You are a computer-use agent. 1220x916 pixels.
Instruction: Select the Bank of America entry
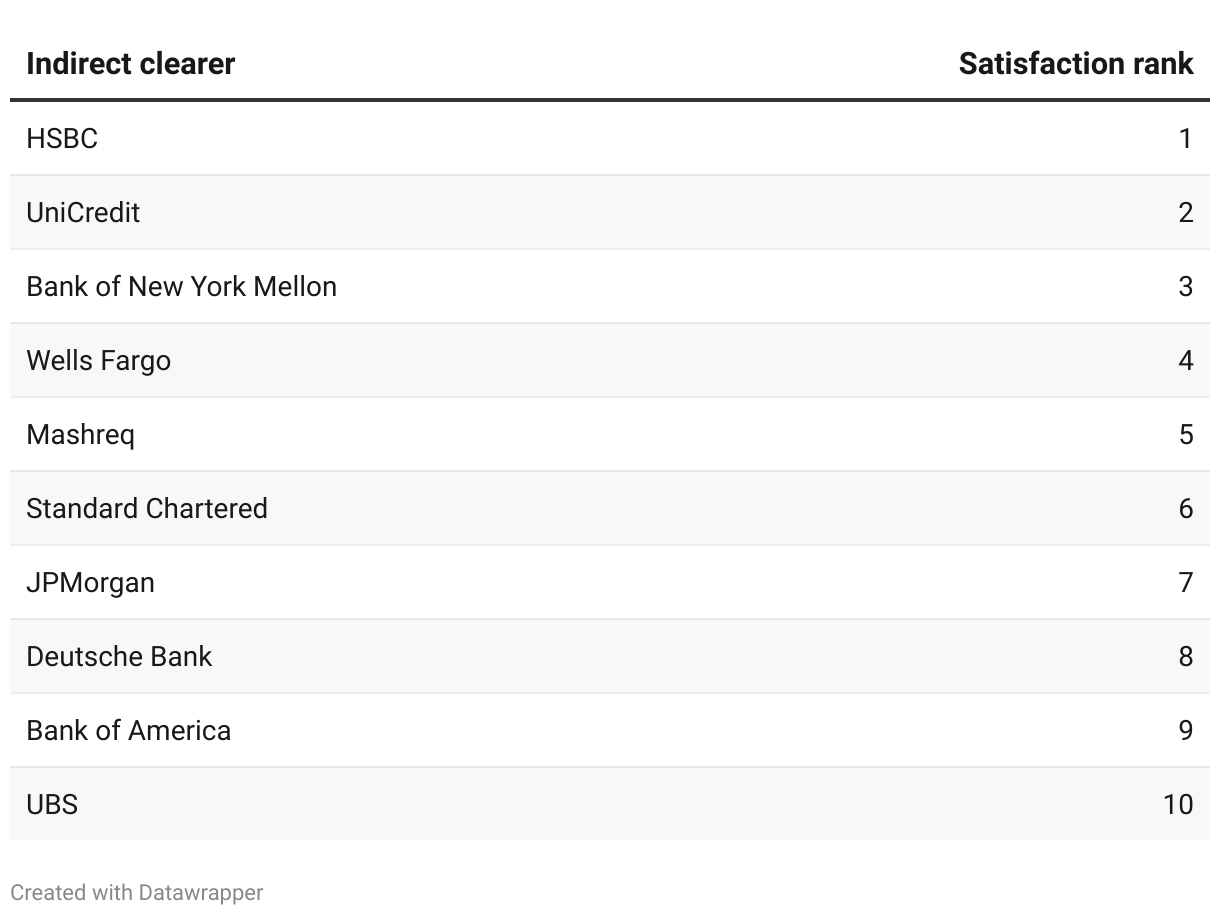click(x=128, y=730)
